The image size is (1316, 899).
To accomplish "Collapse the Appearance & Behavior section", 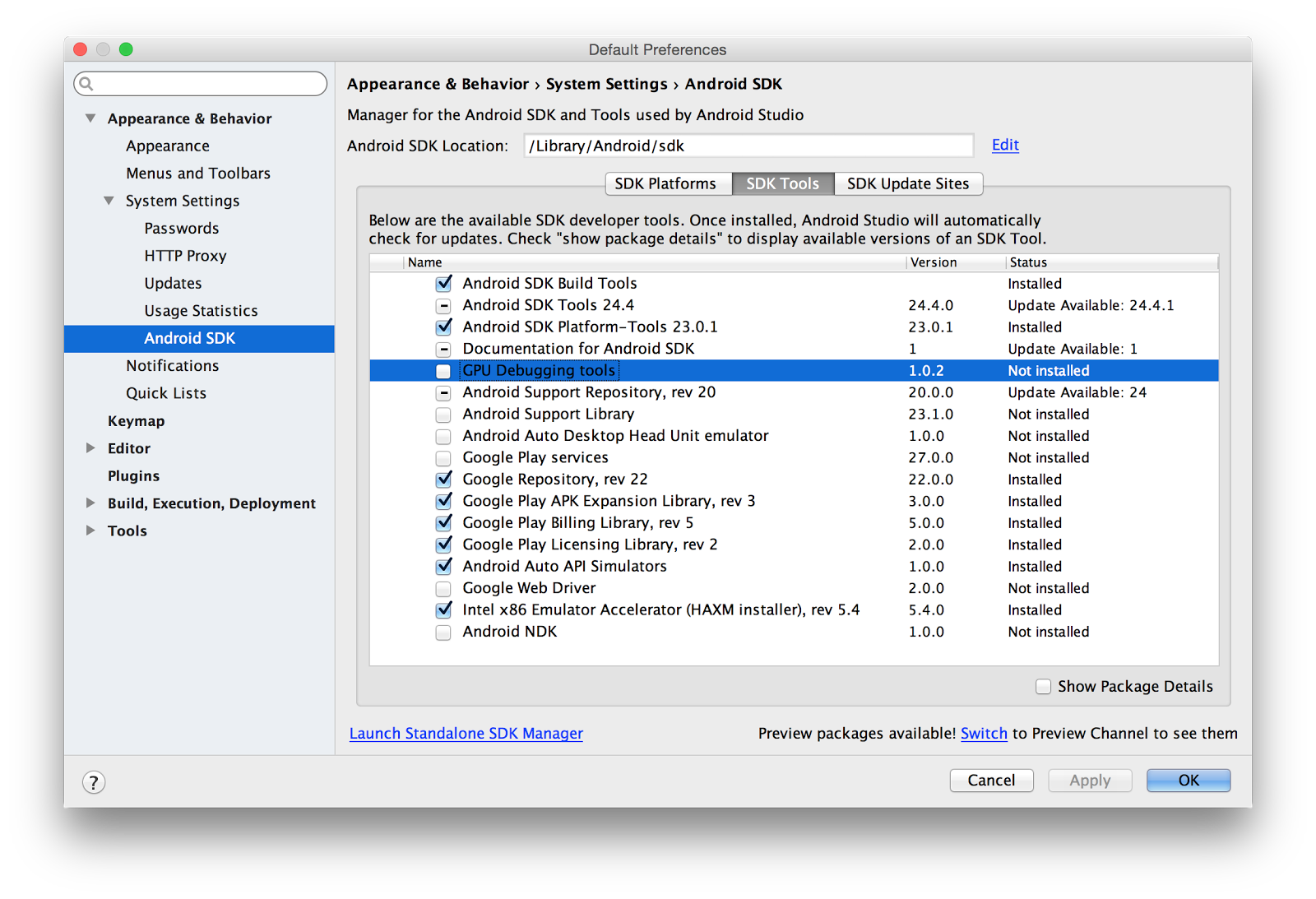I will point(90,118).
